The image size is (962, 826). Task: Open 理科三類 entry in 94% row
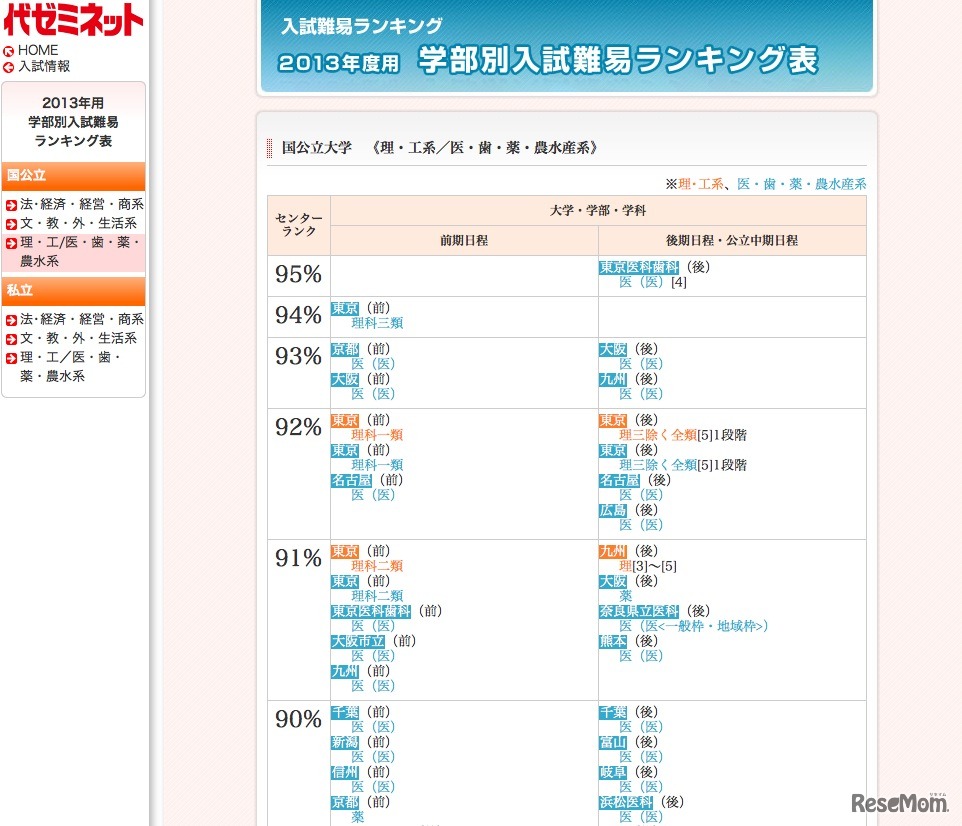click(x=377, y=323)
